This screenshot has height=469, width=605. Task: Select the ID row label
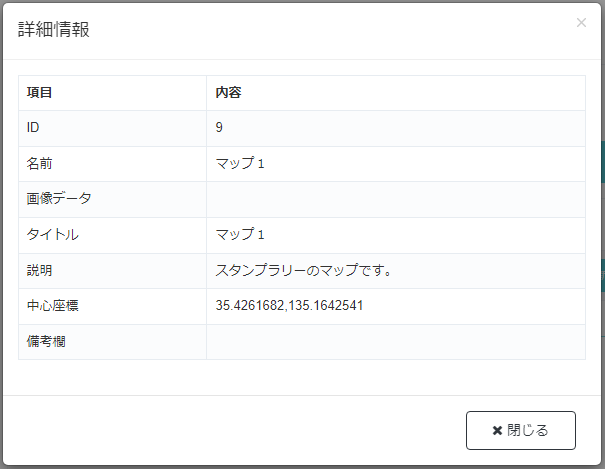point(33,128)
